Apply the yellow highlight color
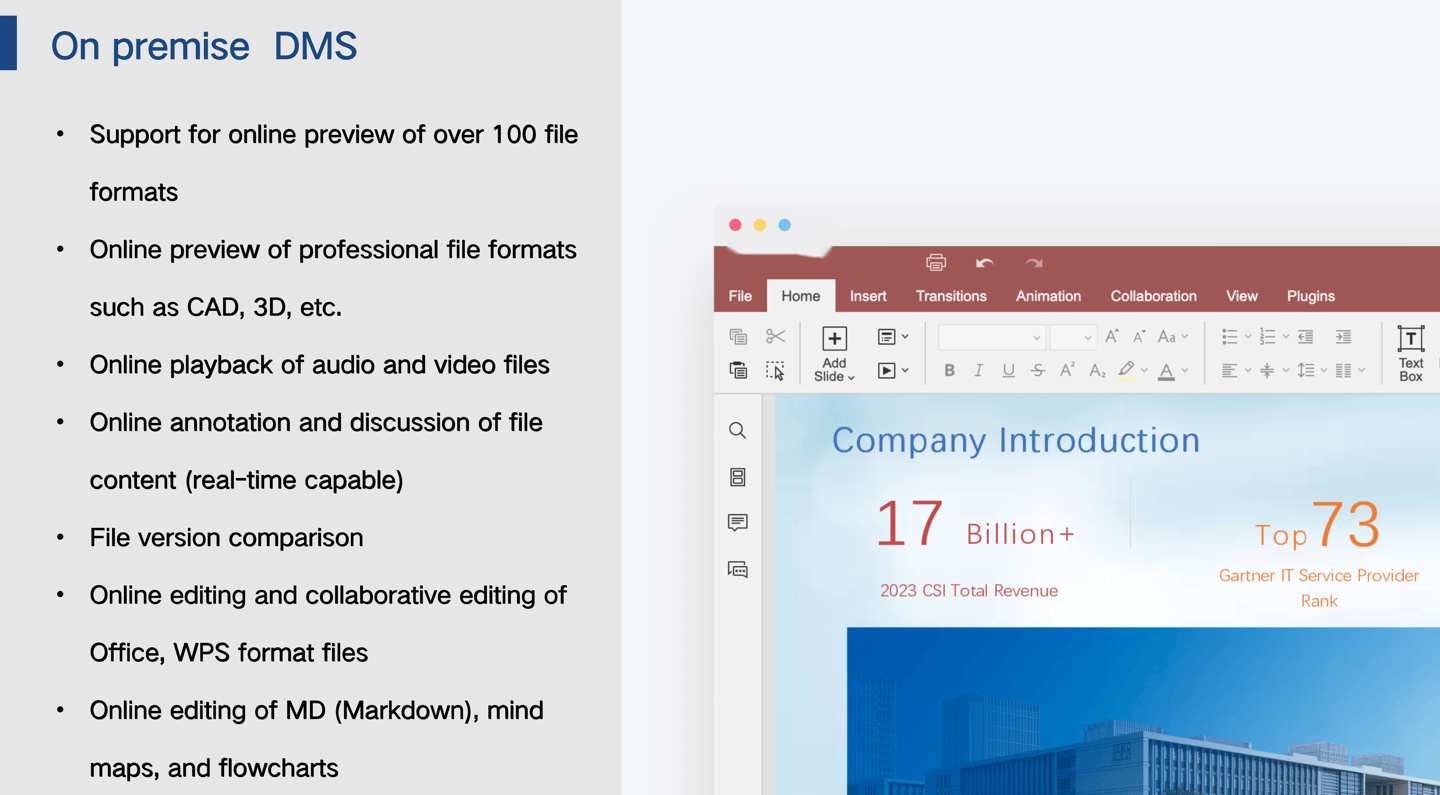The image size is (1440, 795). click(x=1127, y=371)
